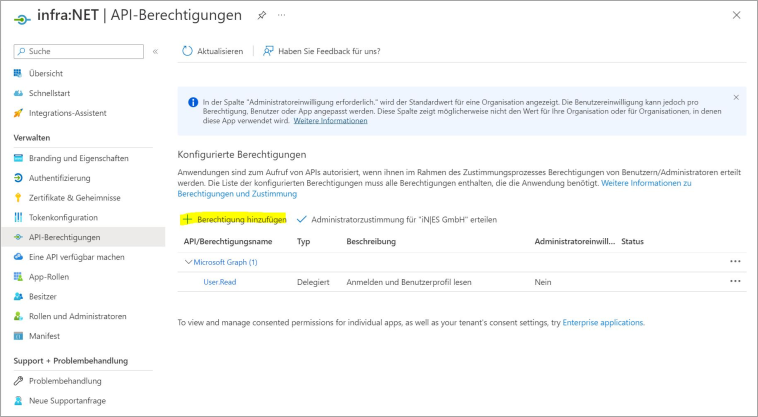Image resolution: width=758 pixels, height=417 pixels.
Task: Click the Zertifikate & Geheimnisse key icon
Action: click(x=18, y=198)
